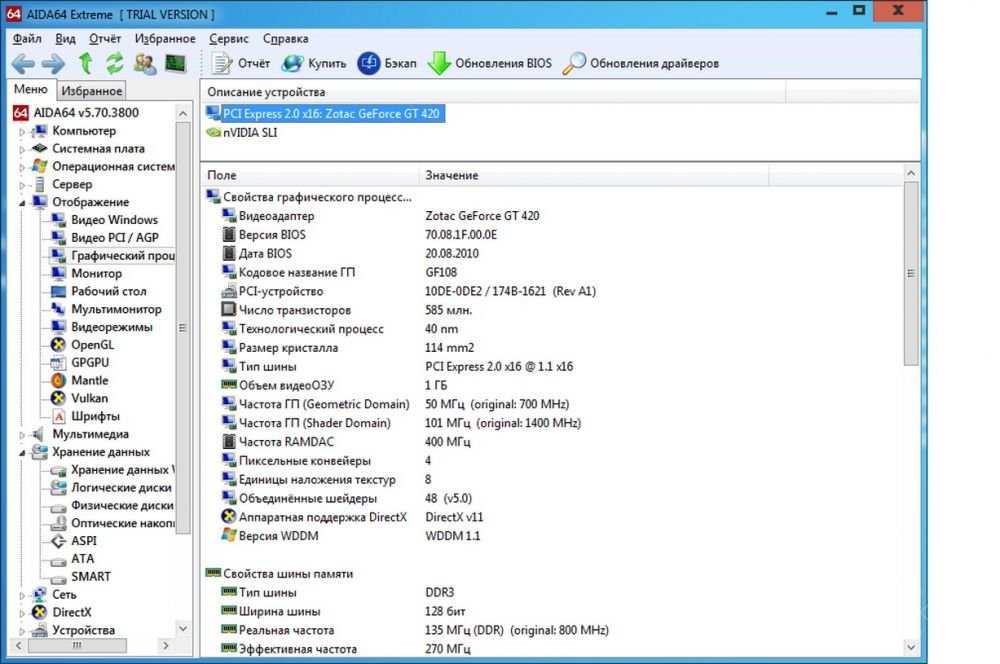Open the Сервис menu
The height and width of the screenshot is (664, 1000).
[x=228, y=38]
